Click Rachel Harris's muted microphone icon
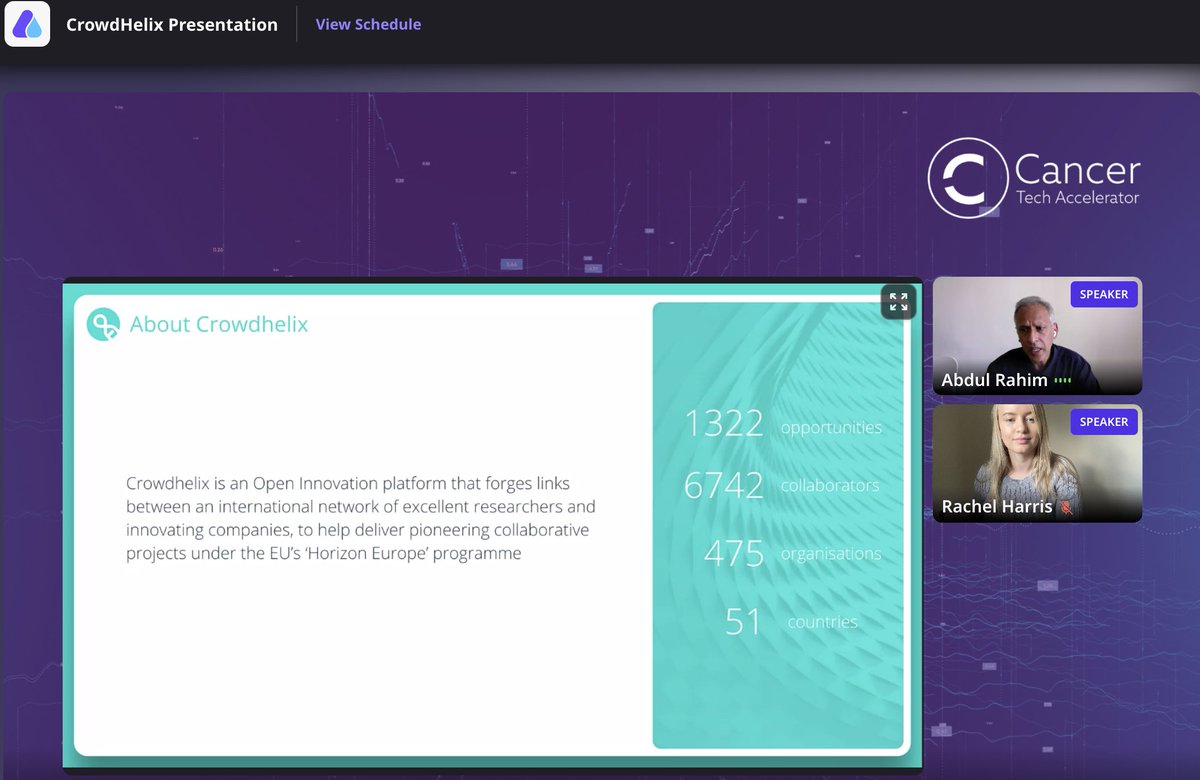Viewport: 1200px width, 780px height. pyautogui.click(x=1066, y=507)
